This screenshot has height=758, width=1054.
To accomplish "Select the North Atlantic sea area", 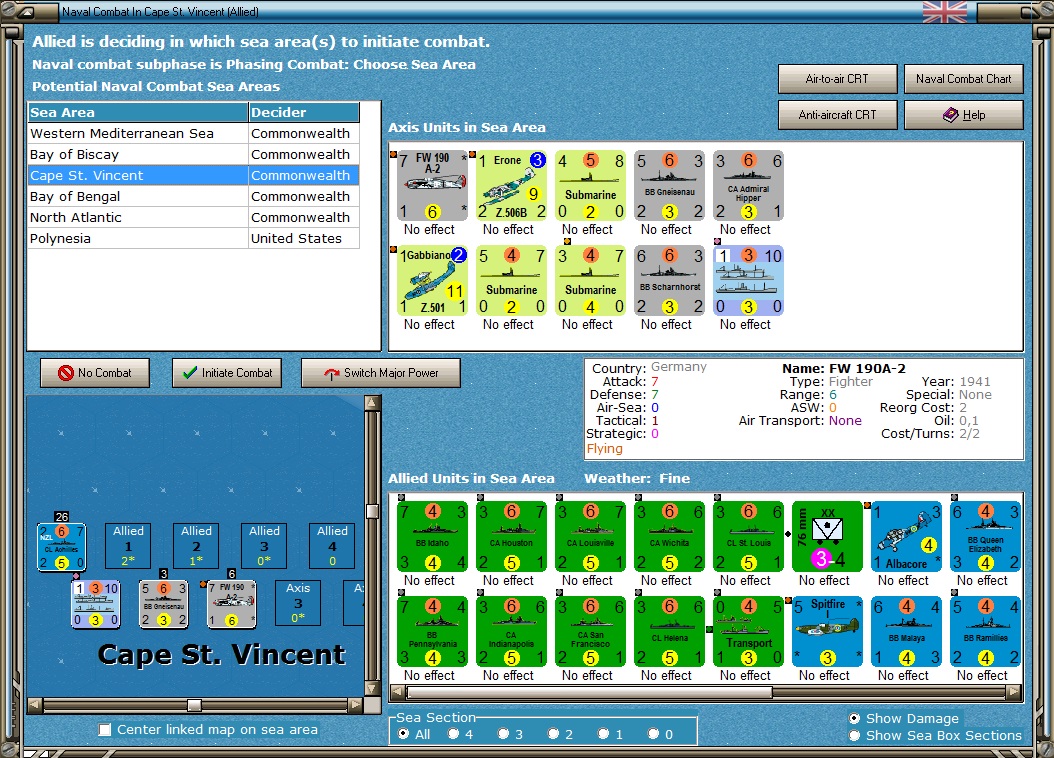I will click(x=194, y=217).
